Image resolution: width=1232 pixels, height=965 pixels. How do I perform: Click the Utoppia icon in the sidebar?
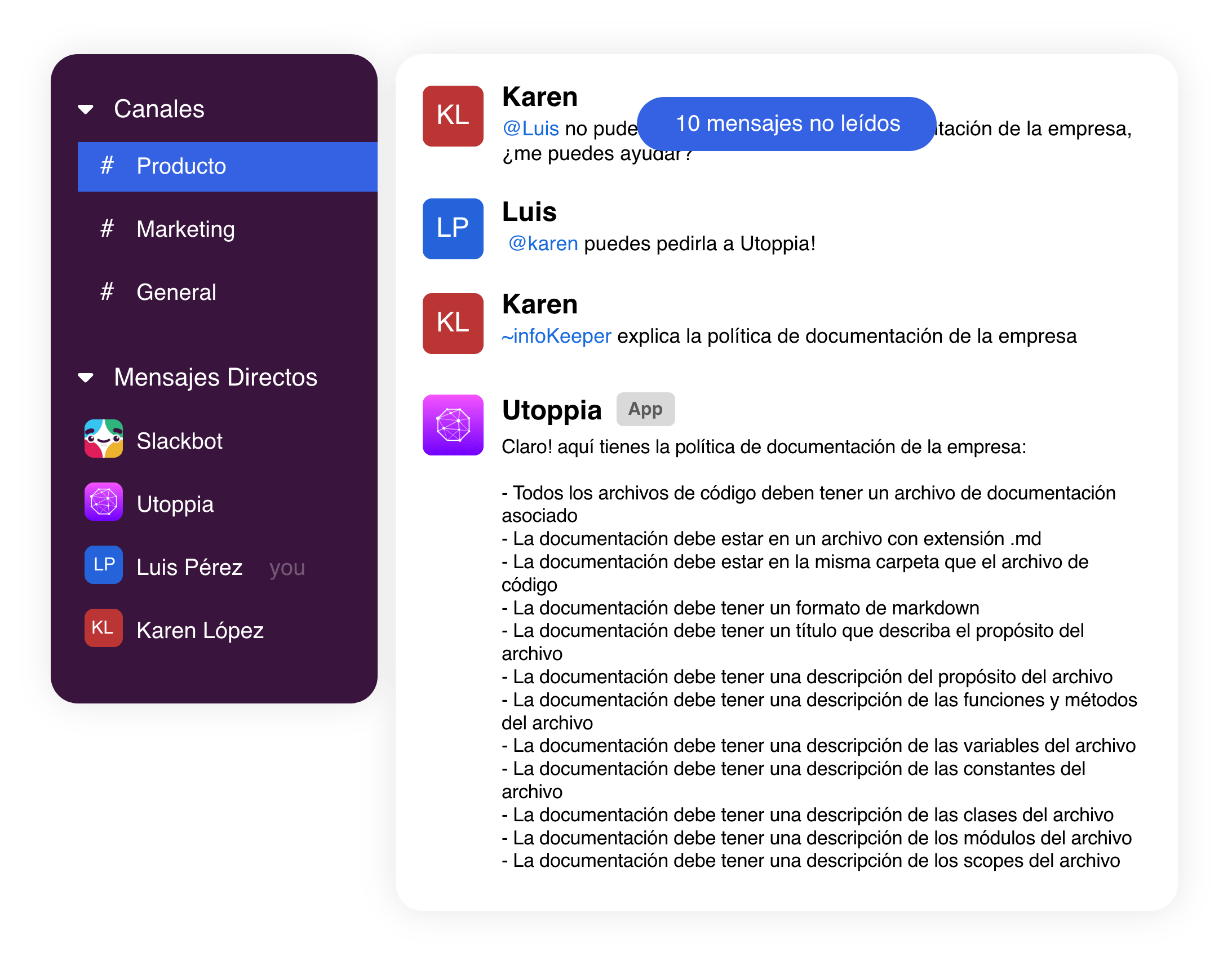pos(103,502)
